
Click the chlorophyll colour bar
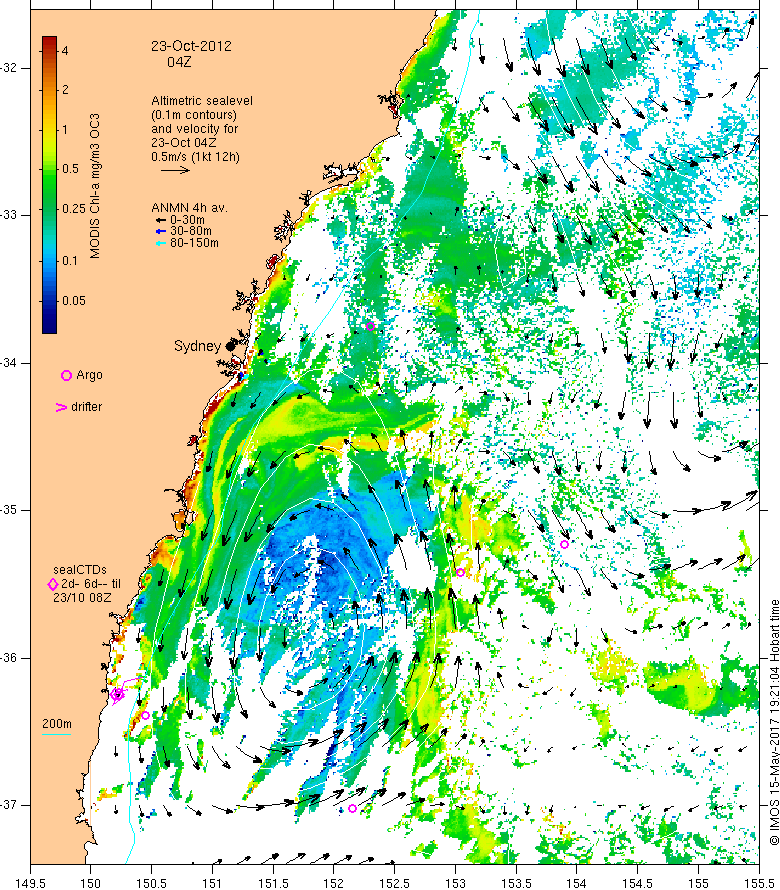[49, 184]
